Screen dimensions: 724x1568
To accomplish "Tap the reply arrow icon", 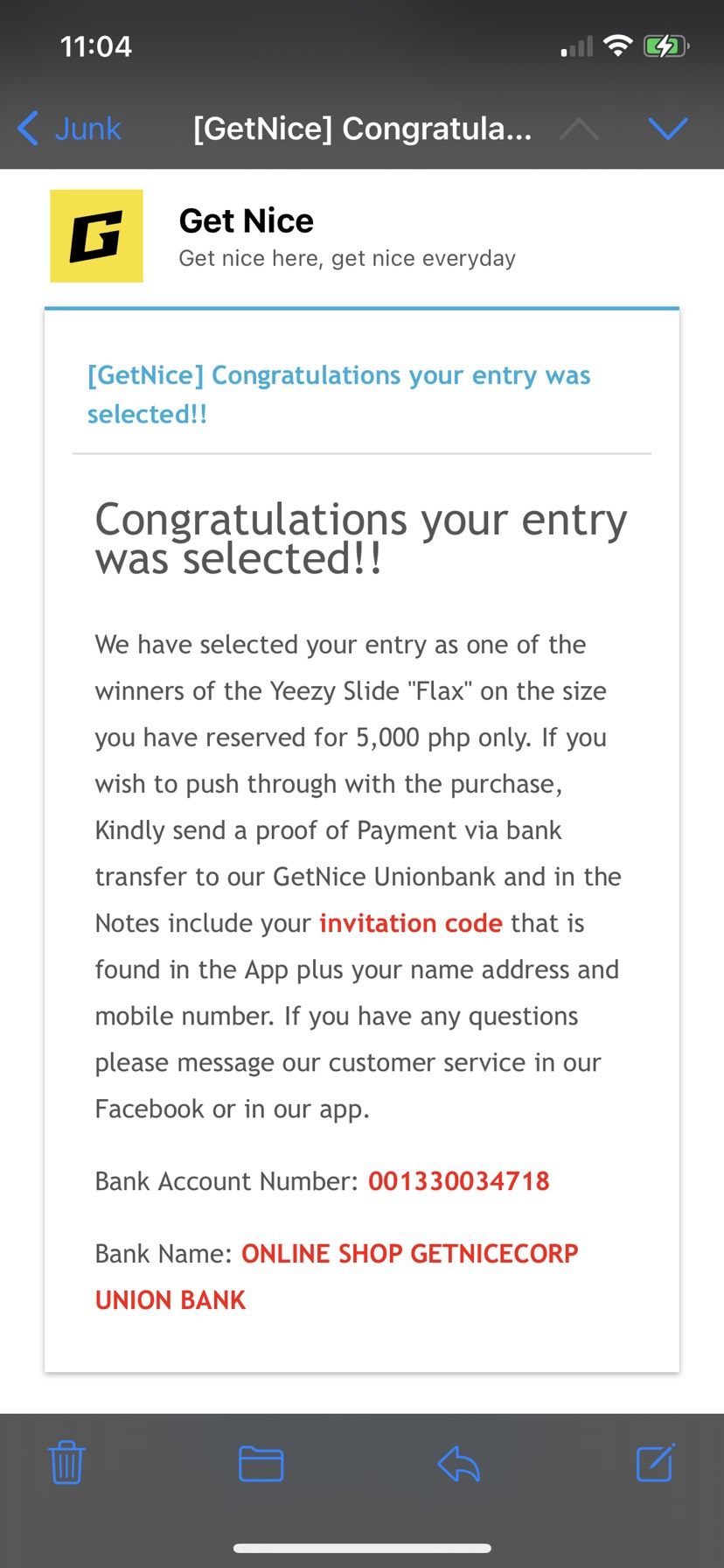I will coord(458,1463).
